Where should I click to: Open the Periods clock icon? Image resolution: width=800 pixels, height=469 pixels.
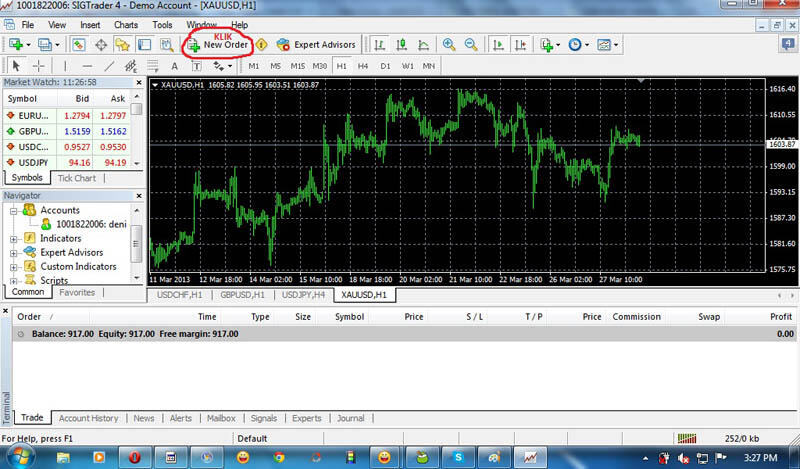575,45
